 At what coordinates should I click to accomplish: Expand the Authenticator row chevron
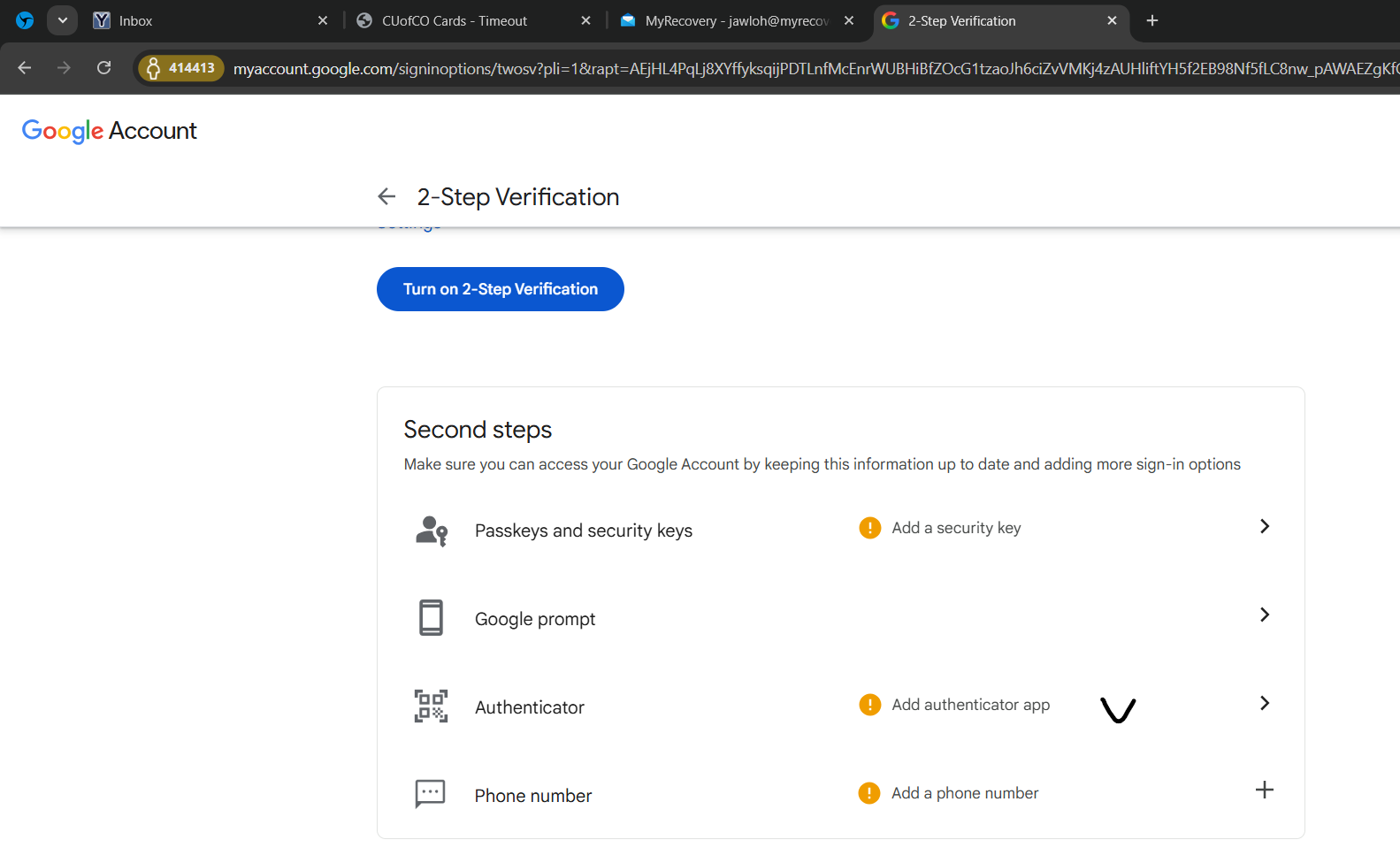[1264, 703]
